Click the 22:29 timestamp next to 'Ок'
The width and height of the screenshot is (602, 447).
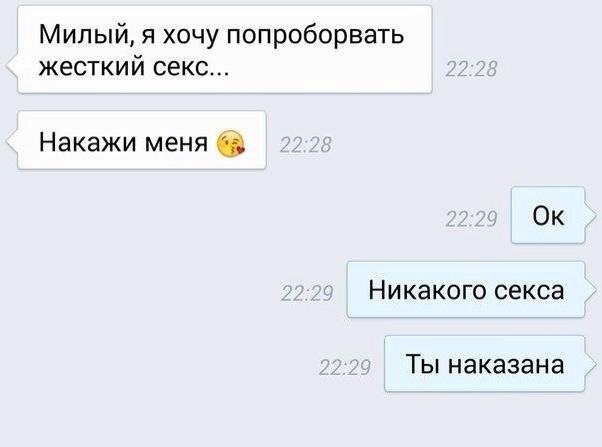(471, 219)
